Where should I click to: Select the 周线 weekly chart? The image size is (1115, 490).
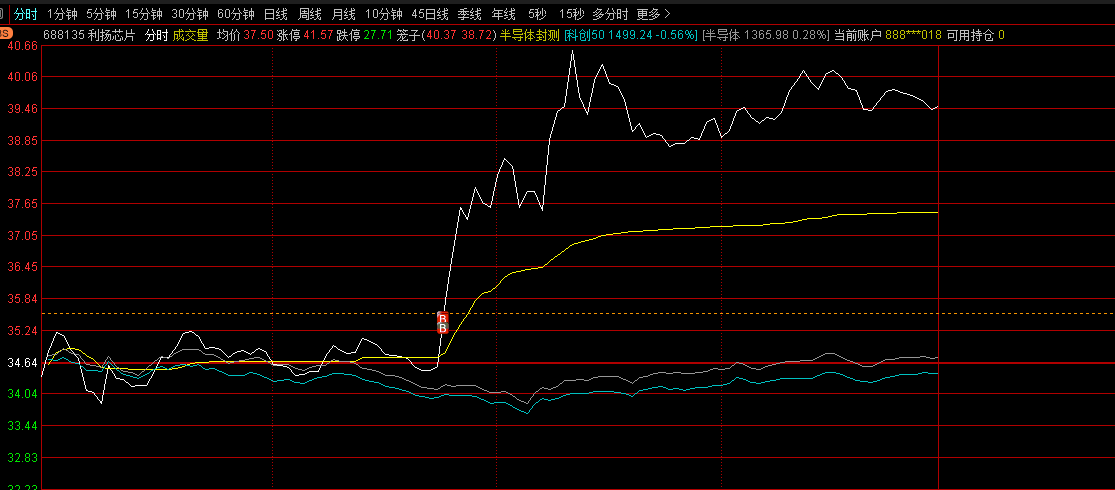click(x=310, y=14)
